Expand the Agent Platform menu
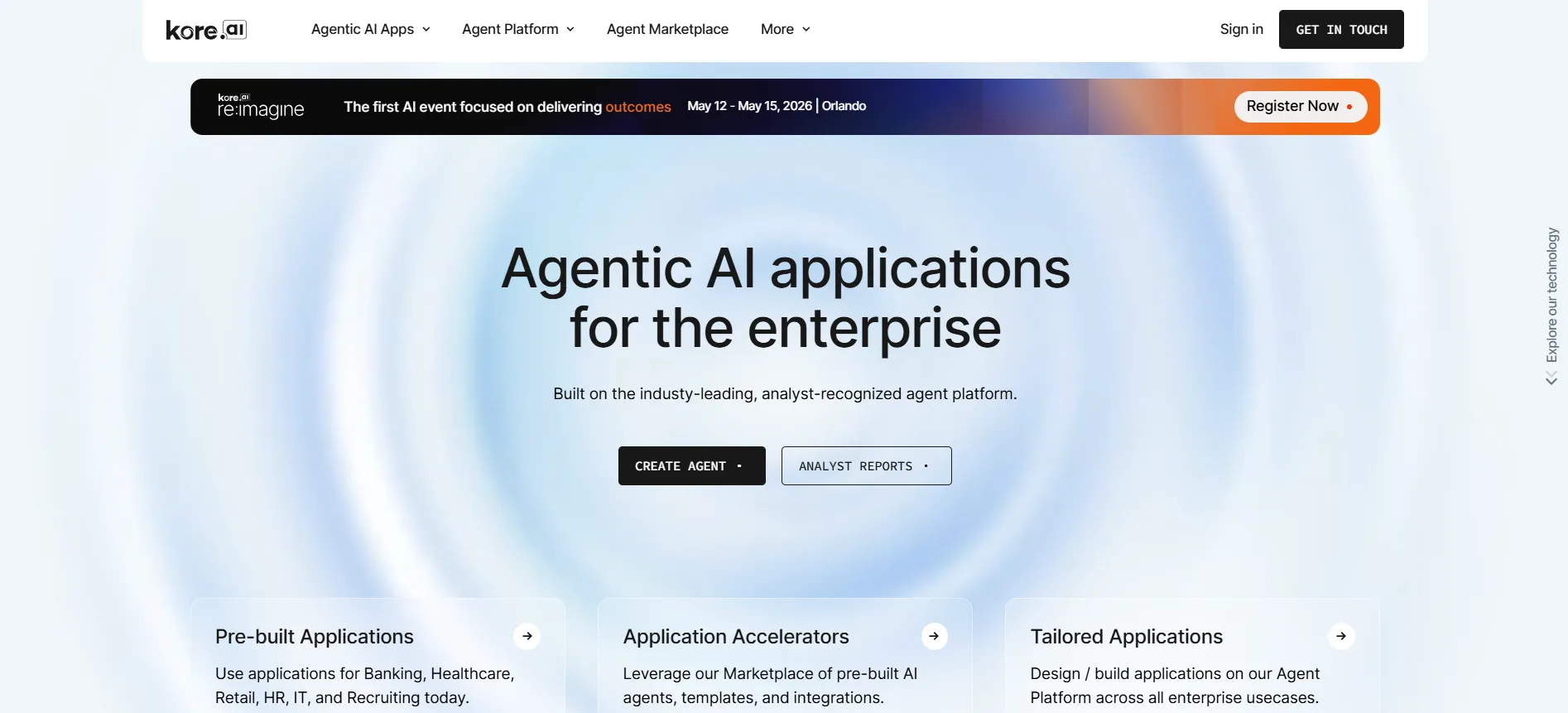Image resolution: width=1568 pixels, height=713 pixels. (518, 29)
